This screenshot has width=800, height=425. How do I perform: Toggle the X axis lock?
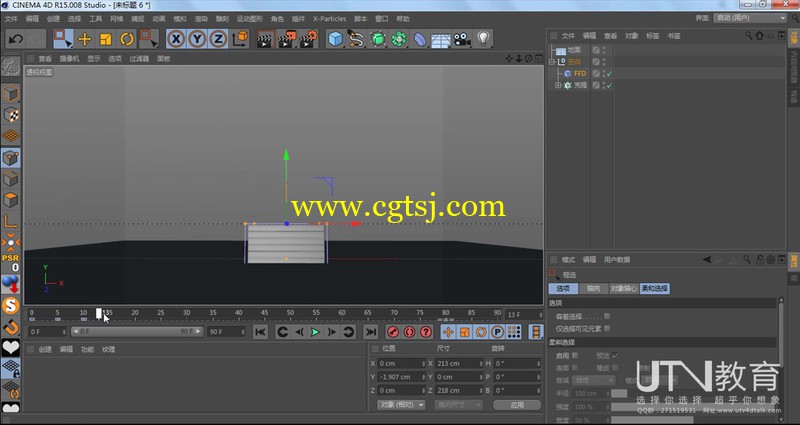pyautogui.click(x=176, y=39)
